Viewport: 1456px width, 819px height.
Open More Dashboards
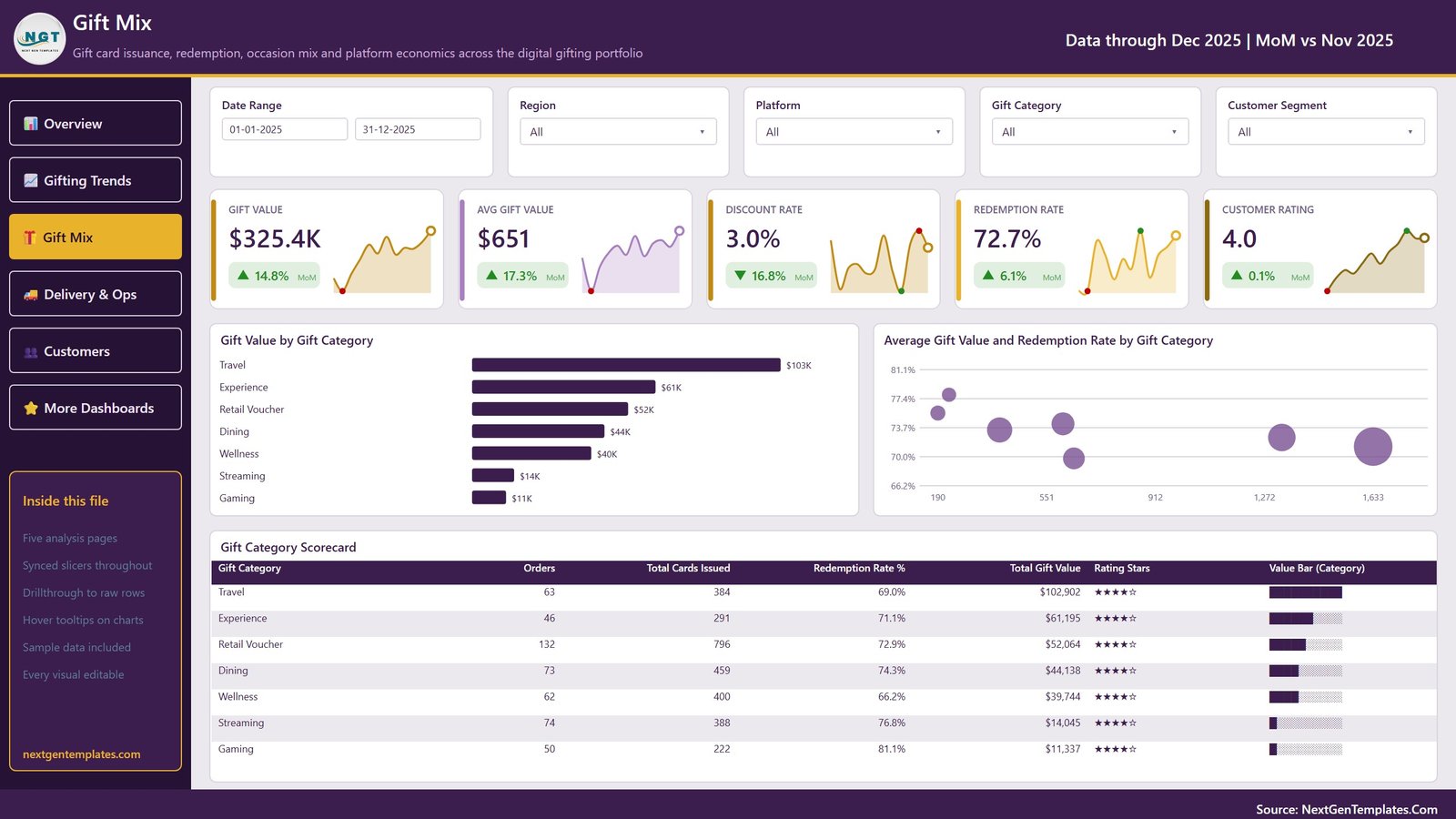(96, 408)
